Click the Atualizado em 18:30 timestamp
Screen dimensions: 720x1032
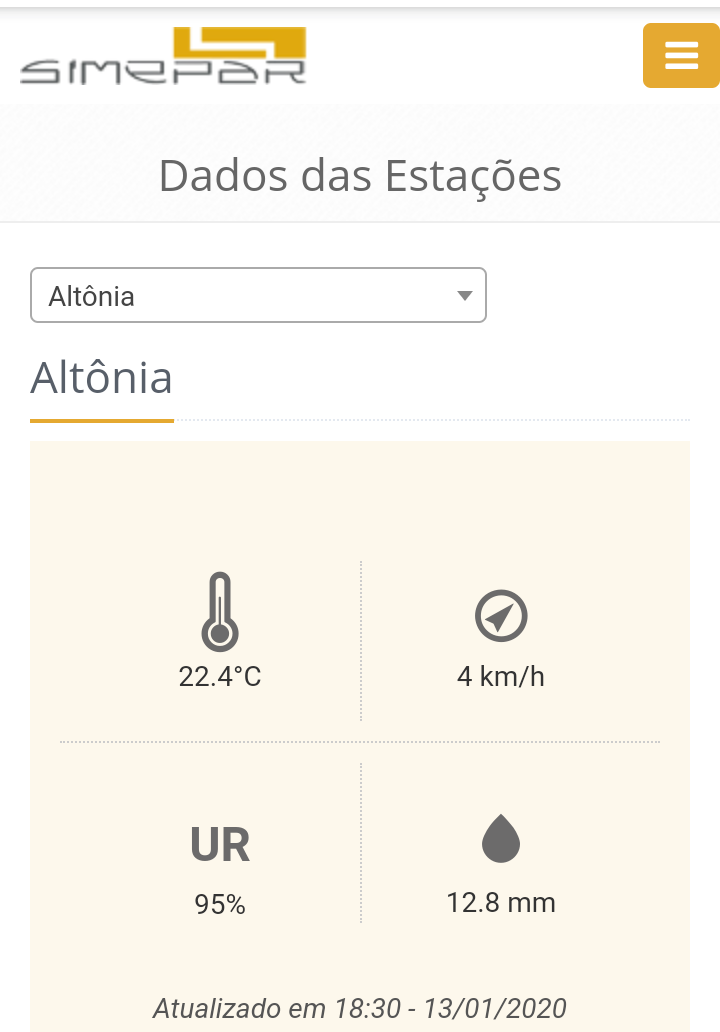click(x=360, y=1007)
